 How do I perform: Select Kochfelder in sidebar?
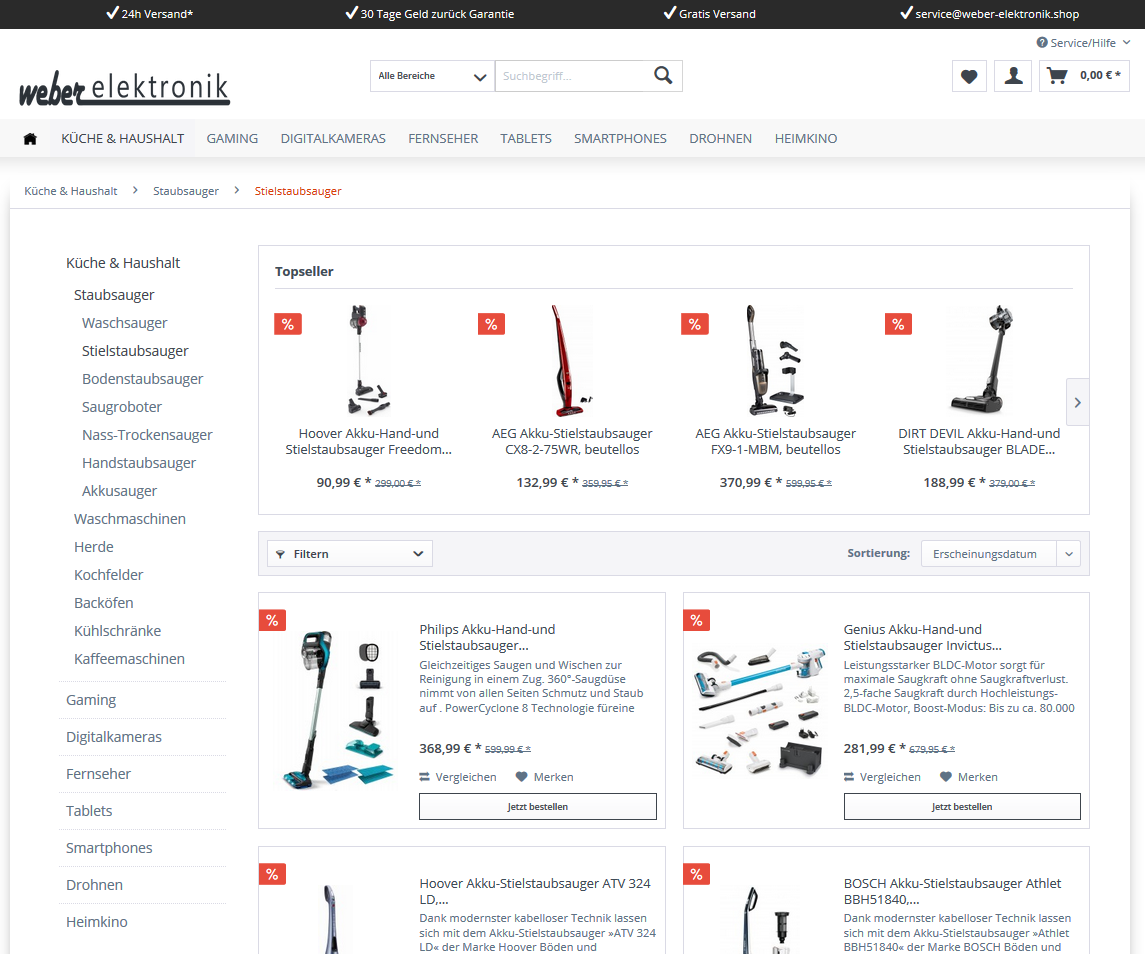(x=109, y=575)
